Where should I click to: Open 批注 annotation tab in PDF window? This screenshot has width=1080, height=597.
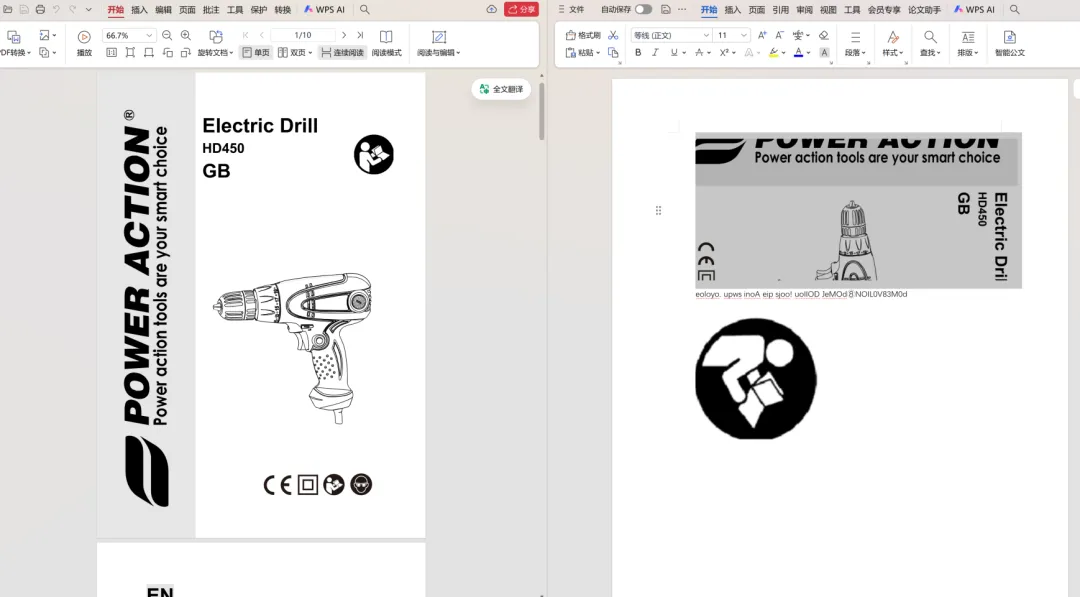(x=211, y=10)
